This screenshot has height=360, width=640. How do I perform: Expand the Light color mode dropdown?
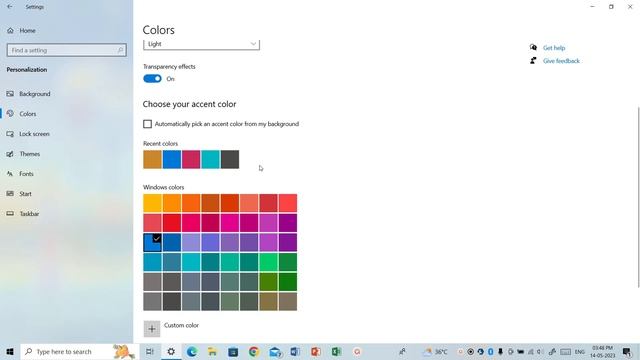click(201, 44)
